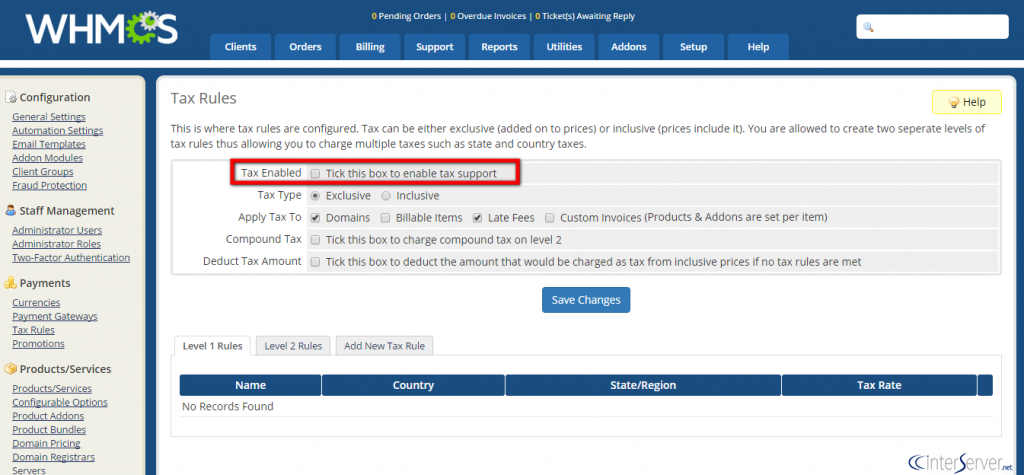Screen dimensions: 1024x475
Task: Open Configurable Options link
Action: (x=60, y=403)
